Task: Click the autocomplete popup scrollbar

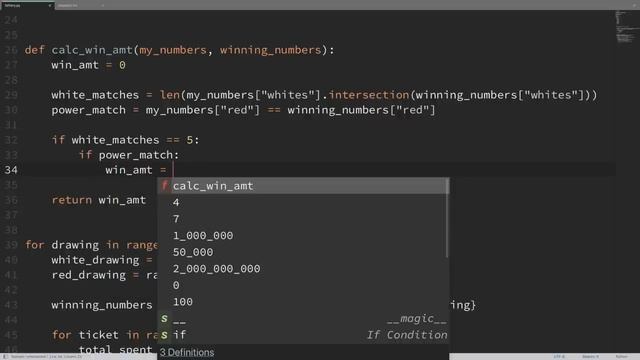Action: tap(448, 218)
